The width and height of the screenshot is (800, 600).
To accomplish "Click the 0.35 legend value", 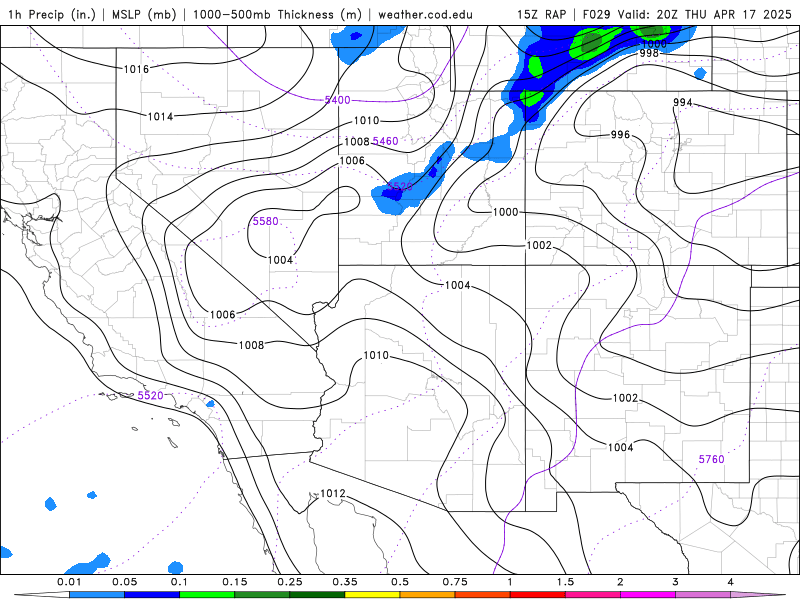I will click(345, 582).
